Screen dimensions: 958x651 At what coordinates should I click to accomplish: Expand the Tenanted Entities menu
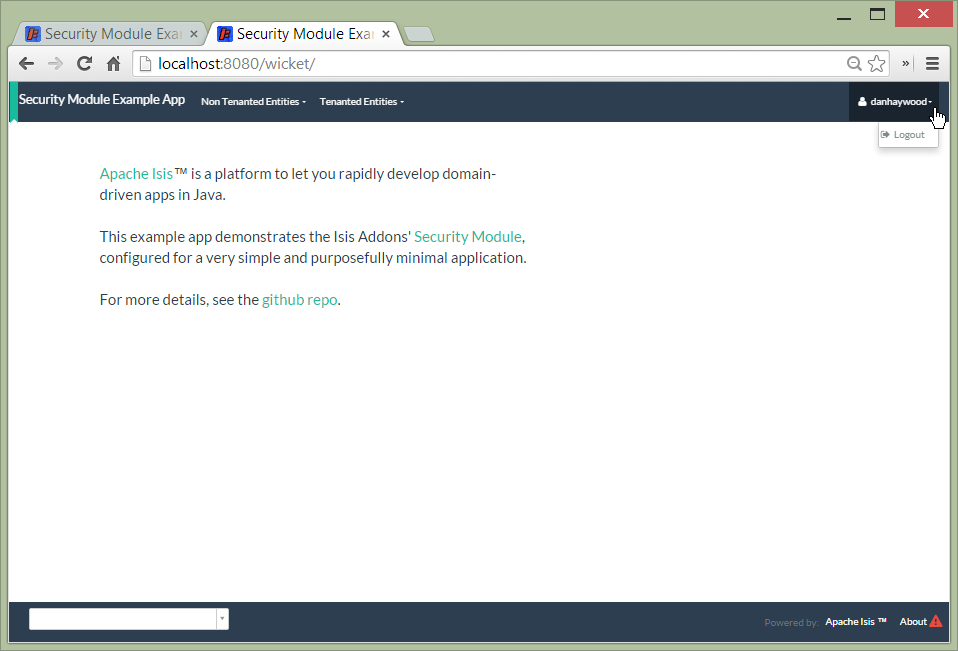pyautogui.click(x=361, y=101)
